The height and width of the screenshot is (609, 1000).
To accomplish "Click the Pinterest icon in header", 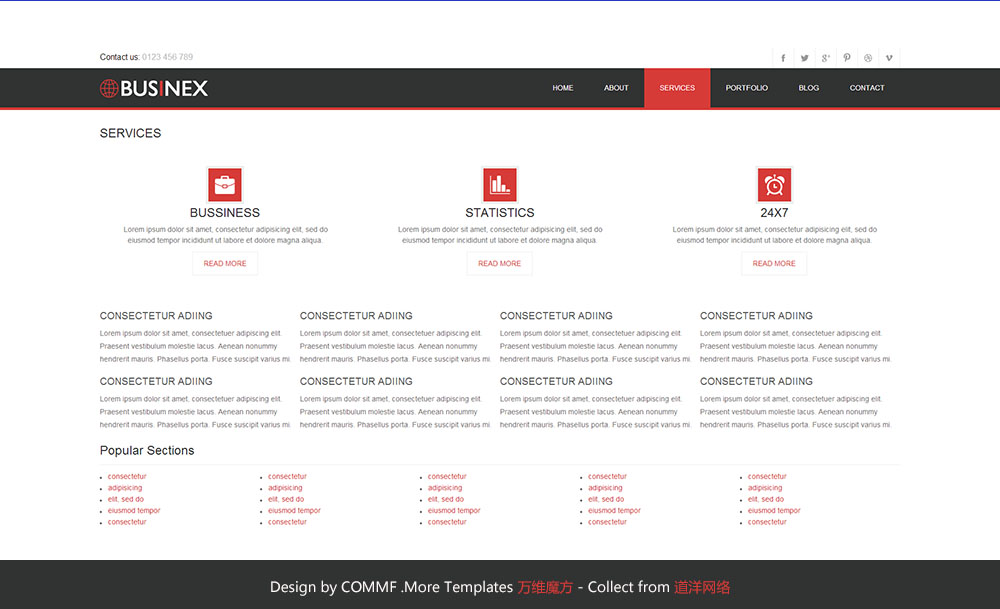I will point(847,58).
